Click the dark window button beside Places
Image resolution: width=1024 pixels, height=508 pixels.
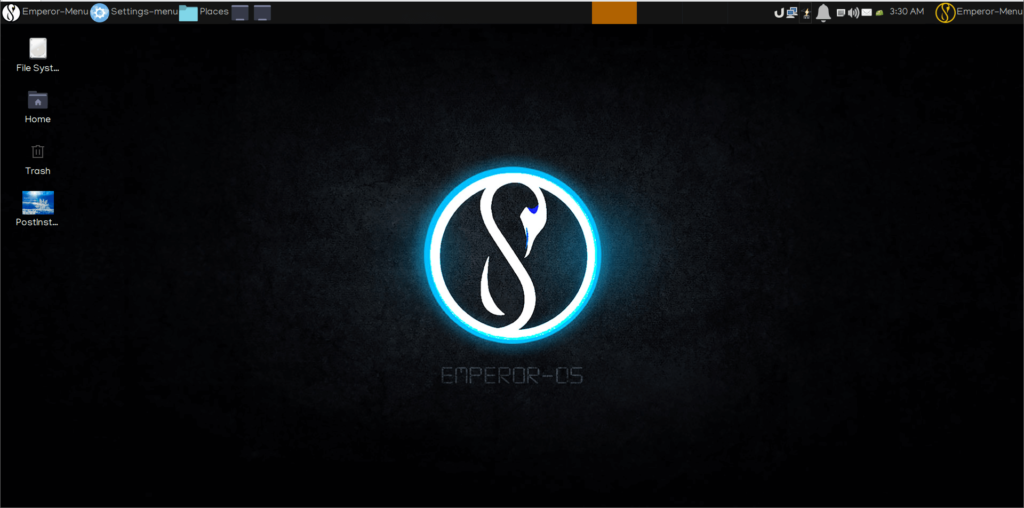point(240,12)
